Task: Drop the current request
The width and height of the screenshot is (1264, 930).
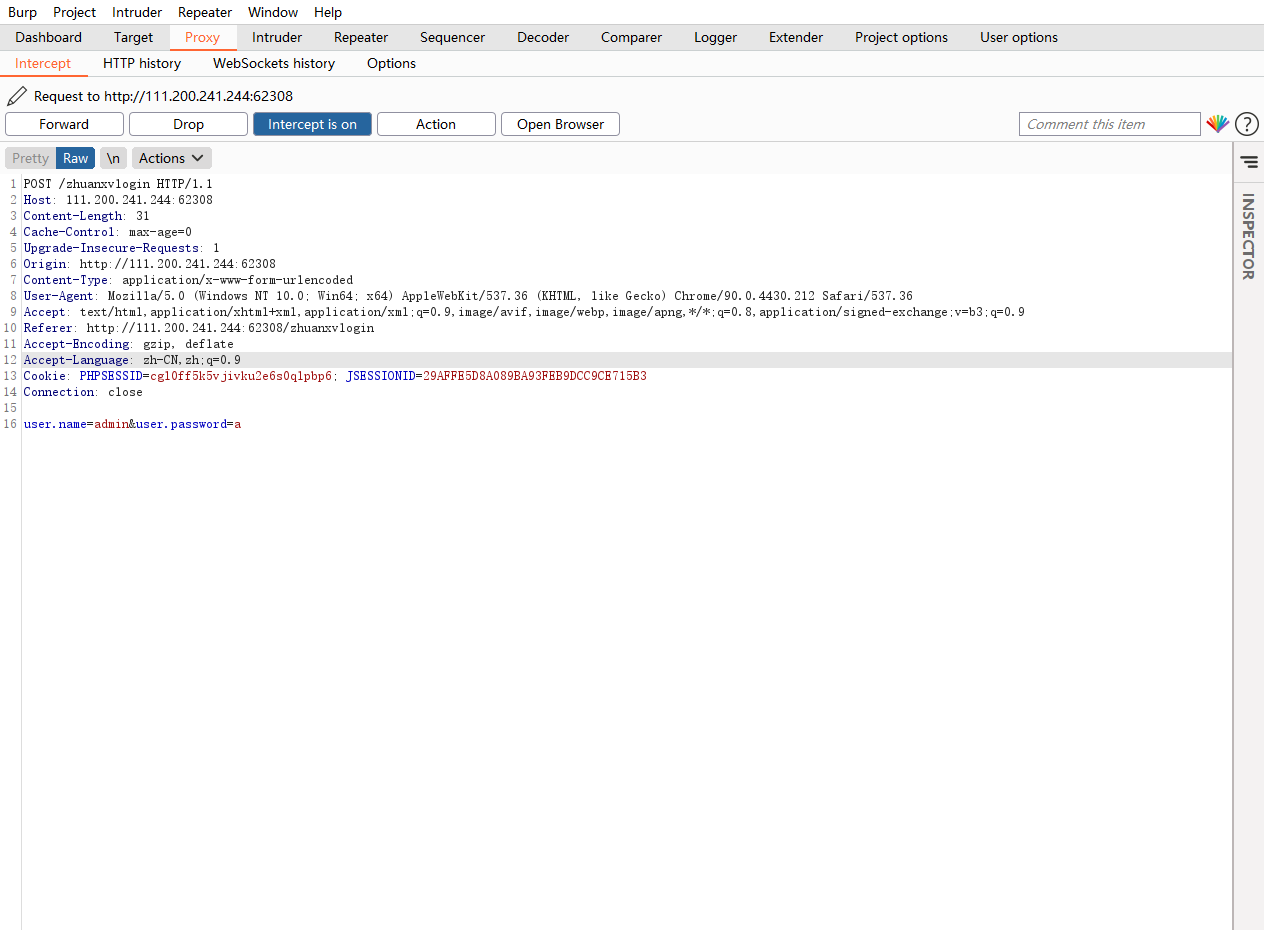Action: point(188,124)
